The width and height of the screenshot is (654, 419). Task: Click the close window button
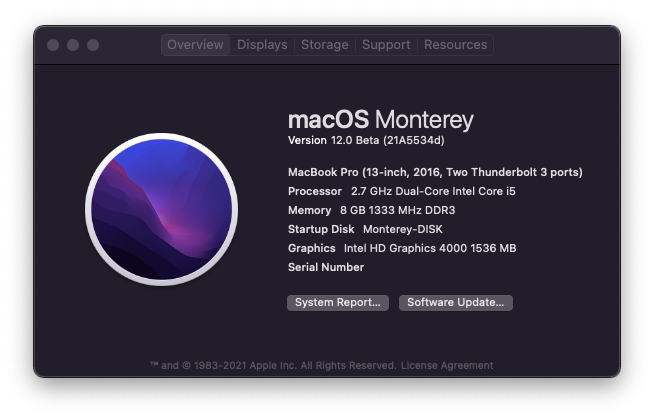[x=53, y=45]
